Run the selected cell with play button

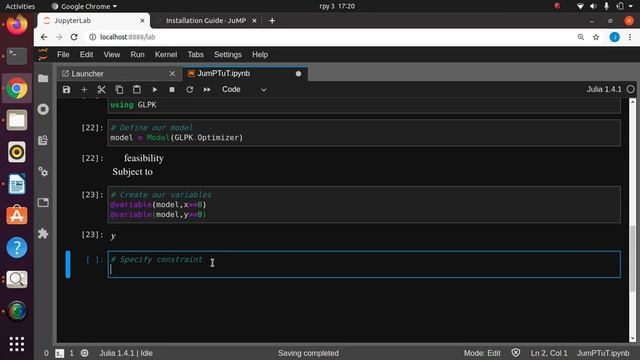(155, 89)
